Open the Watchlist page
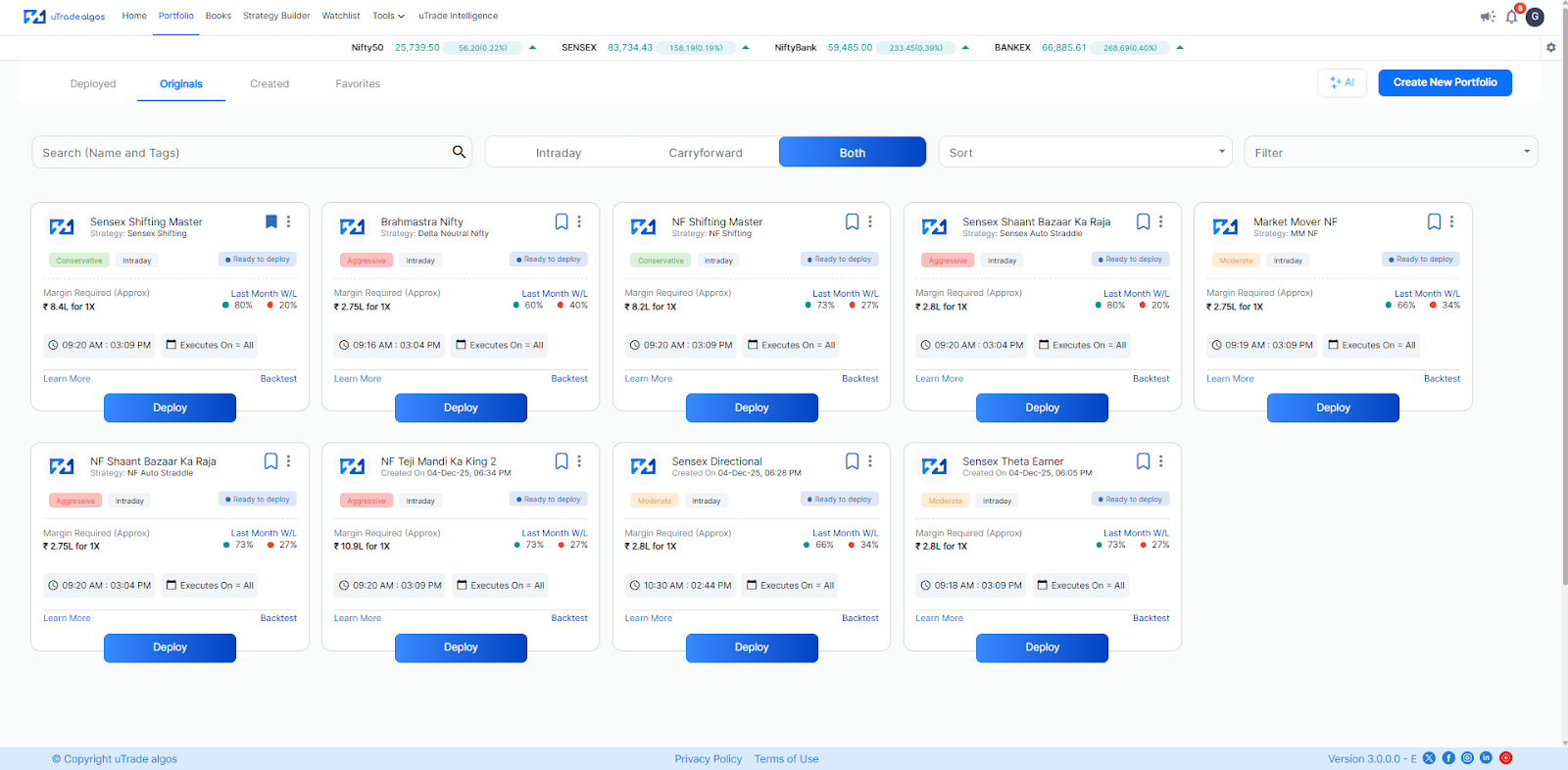The width and height of the screenshot is (1568, 770). 341,16
